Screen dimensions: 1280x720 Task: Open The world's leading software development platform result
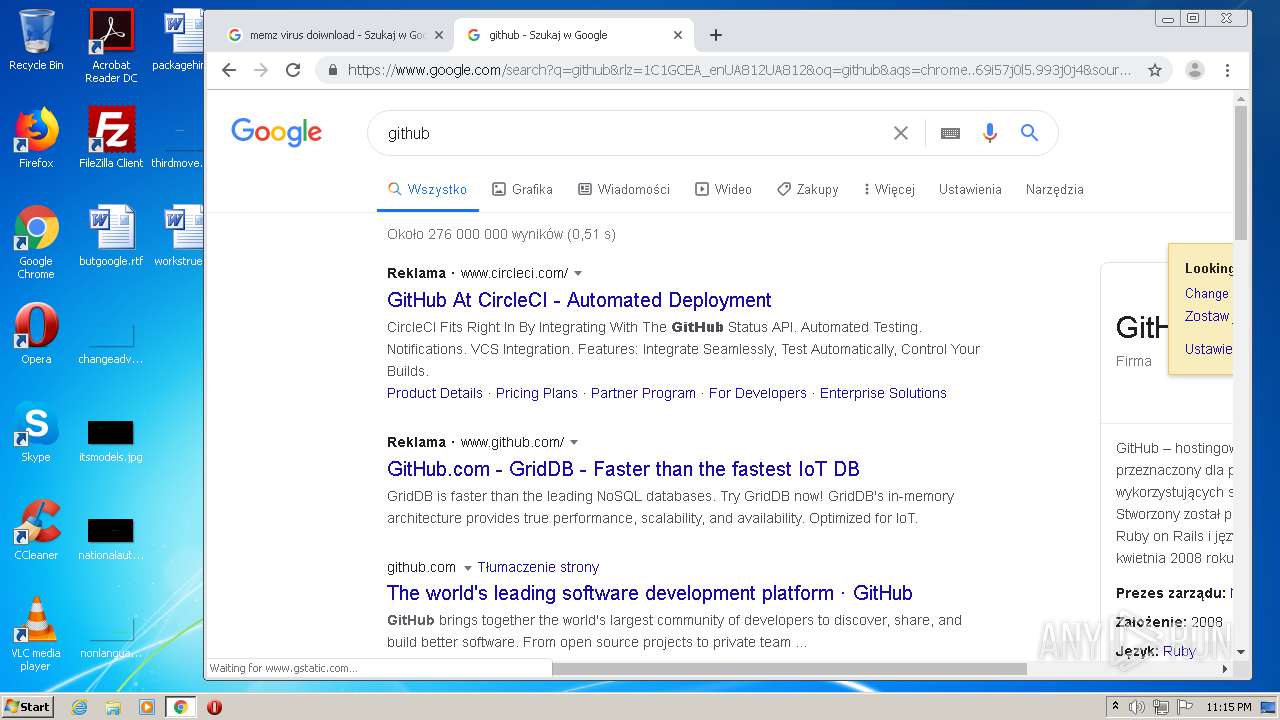(x=650, y=593)
